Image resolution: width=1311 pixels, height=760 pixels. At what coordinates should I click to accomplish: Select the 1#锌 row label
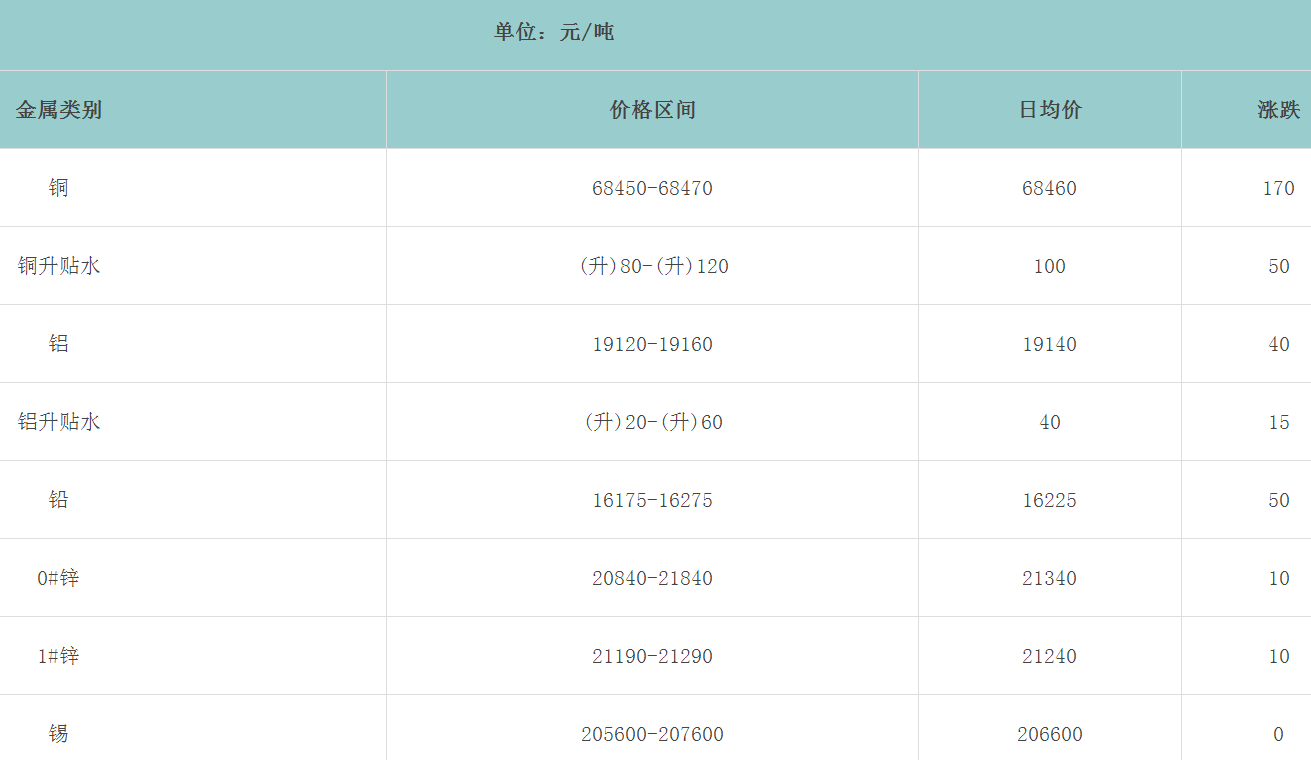pos(58,656)
